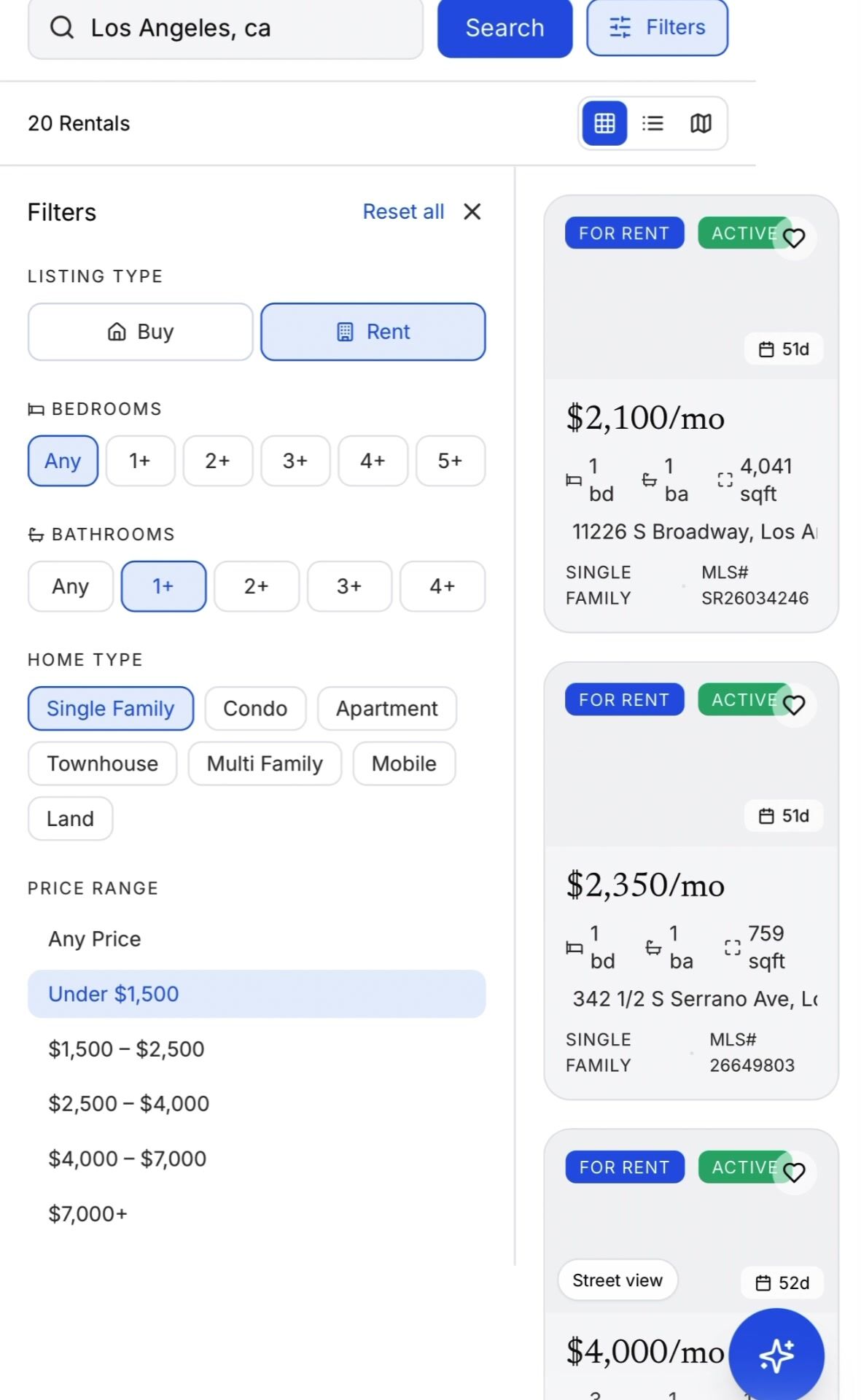Toggle the Condo home type
This screenshot has height=1400, width=861.
click(x=255, y=708)
